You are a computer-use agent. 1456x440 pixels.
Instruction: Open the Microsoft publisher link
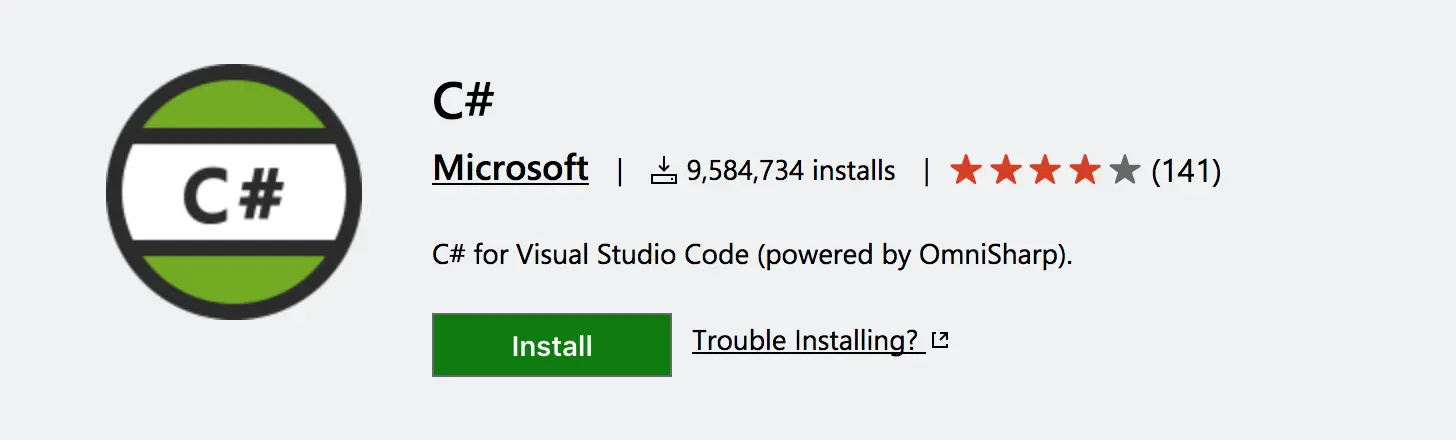510,169
